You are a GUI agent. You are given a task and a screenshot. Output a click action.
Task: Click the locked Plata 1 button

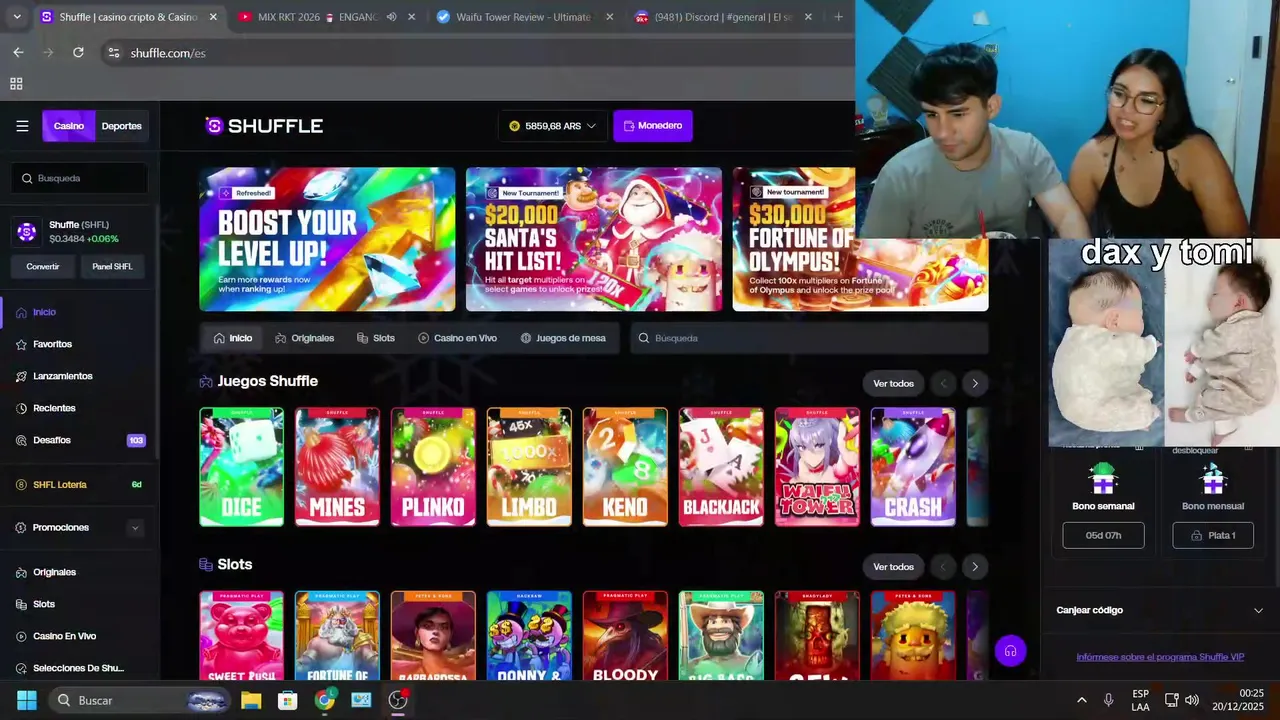[x=1213, y=535]
